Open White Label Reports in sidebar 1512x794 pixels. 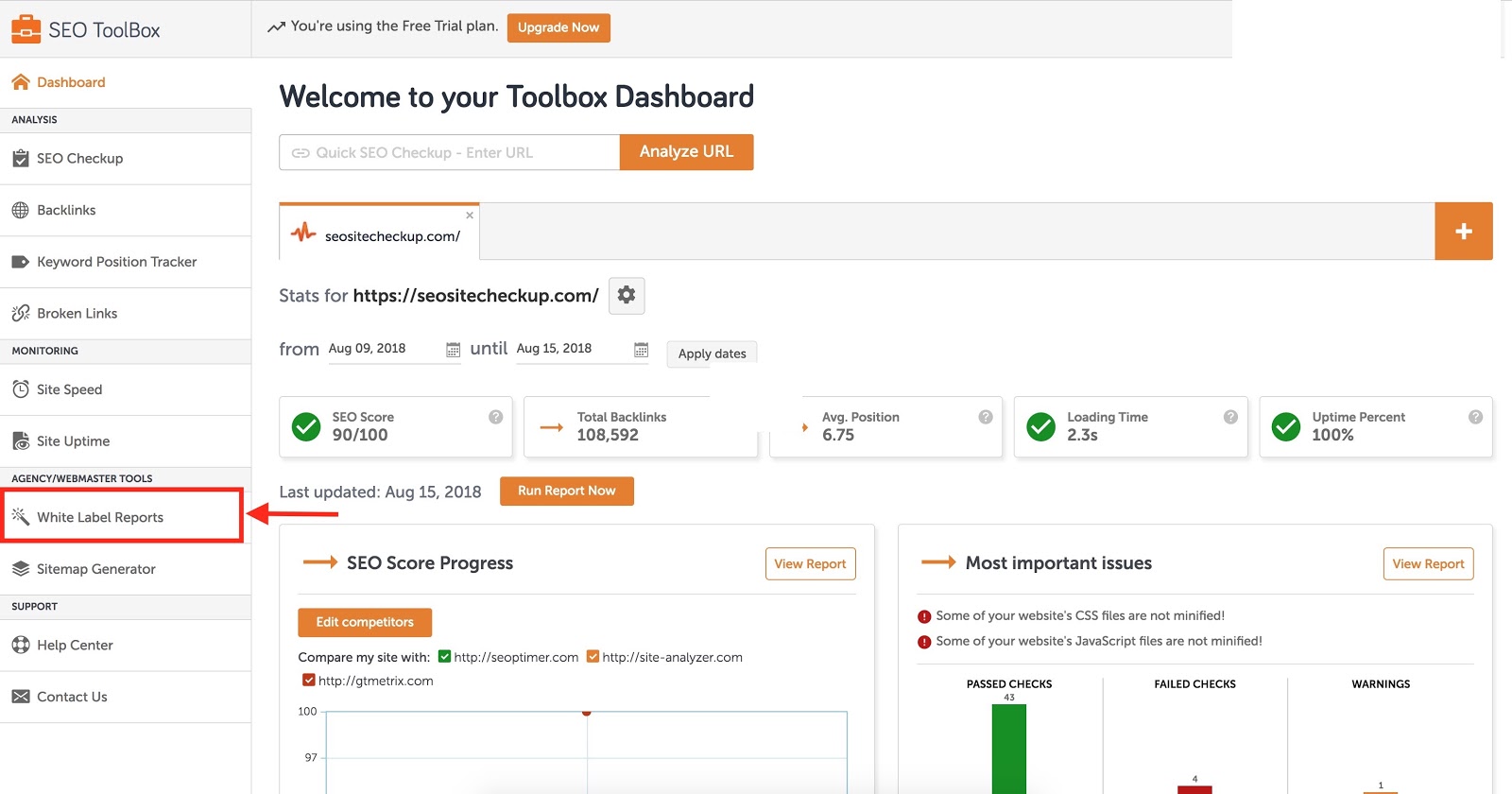(x=100, y=517)
